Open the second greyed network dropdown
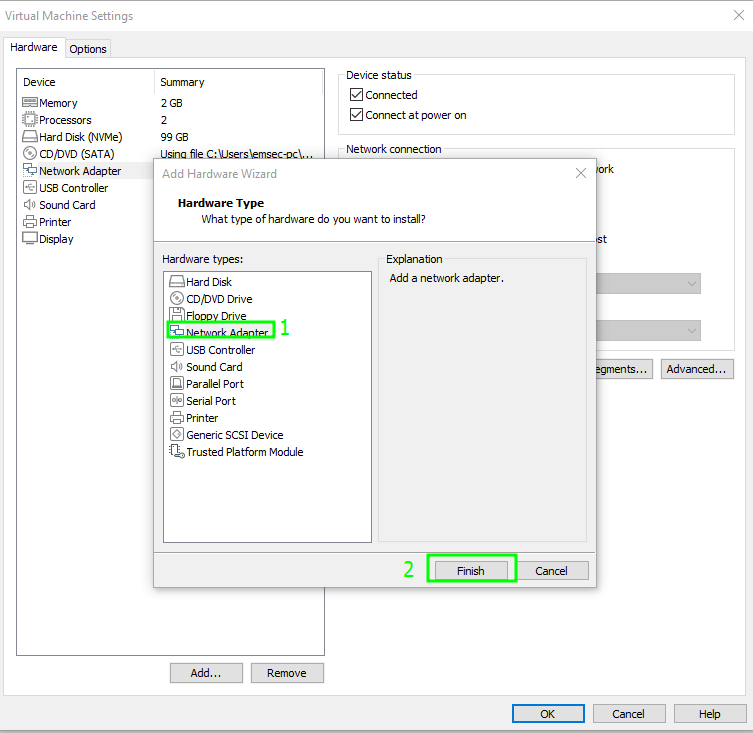753x733 pixels. (x=692, y=331)
